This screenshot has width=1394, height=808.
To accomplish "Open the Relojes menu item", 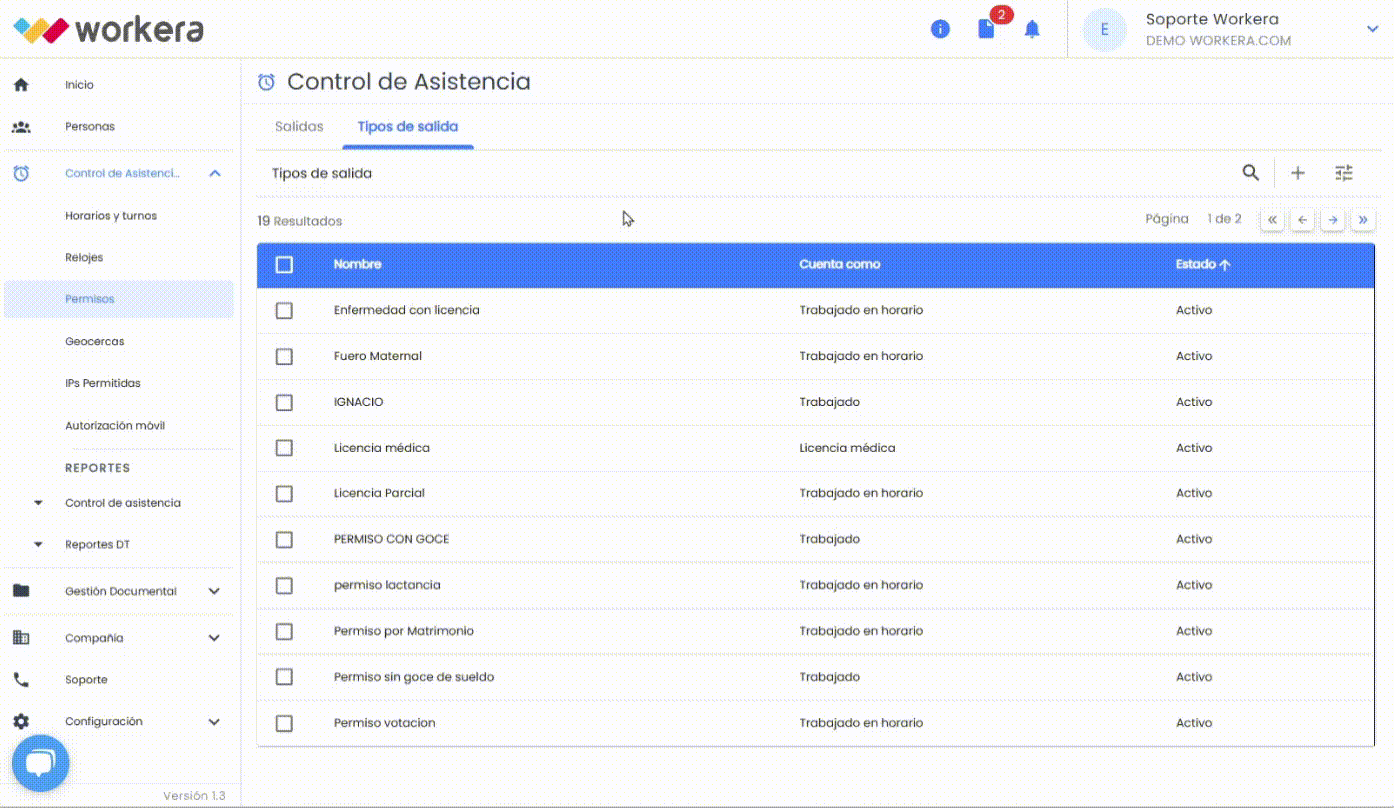I will (84, 258).
